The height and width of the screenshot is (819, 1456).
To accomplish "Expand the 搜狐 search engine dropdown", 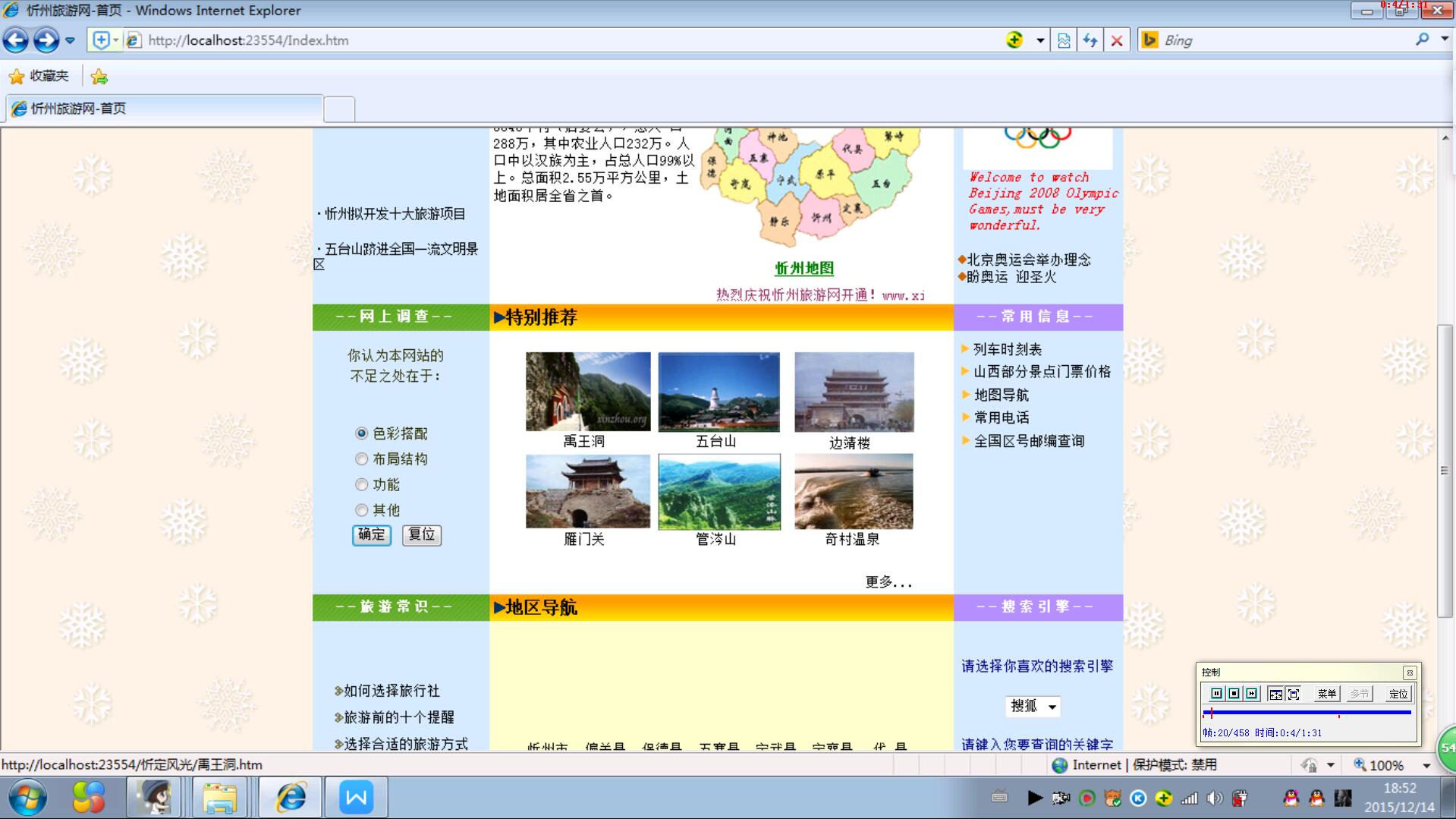I will pos(1033,706).
